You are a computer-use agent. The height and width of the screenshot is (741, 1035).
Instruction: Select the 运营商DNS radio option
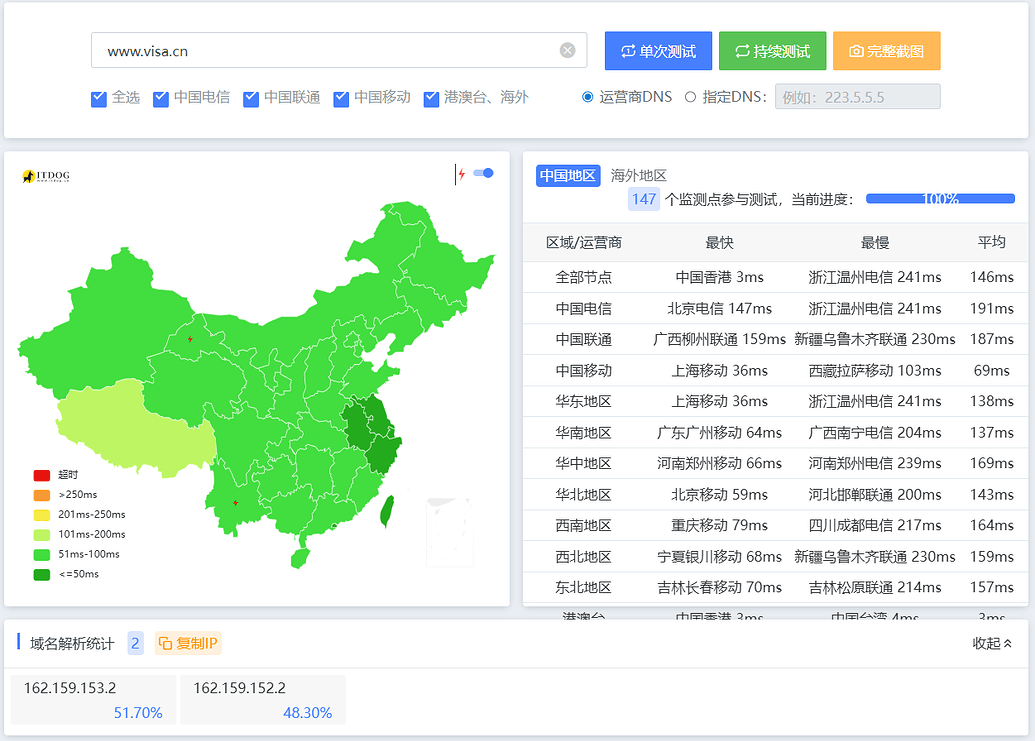587,97
